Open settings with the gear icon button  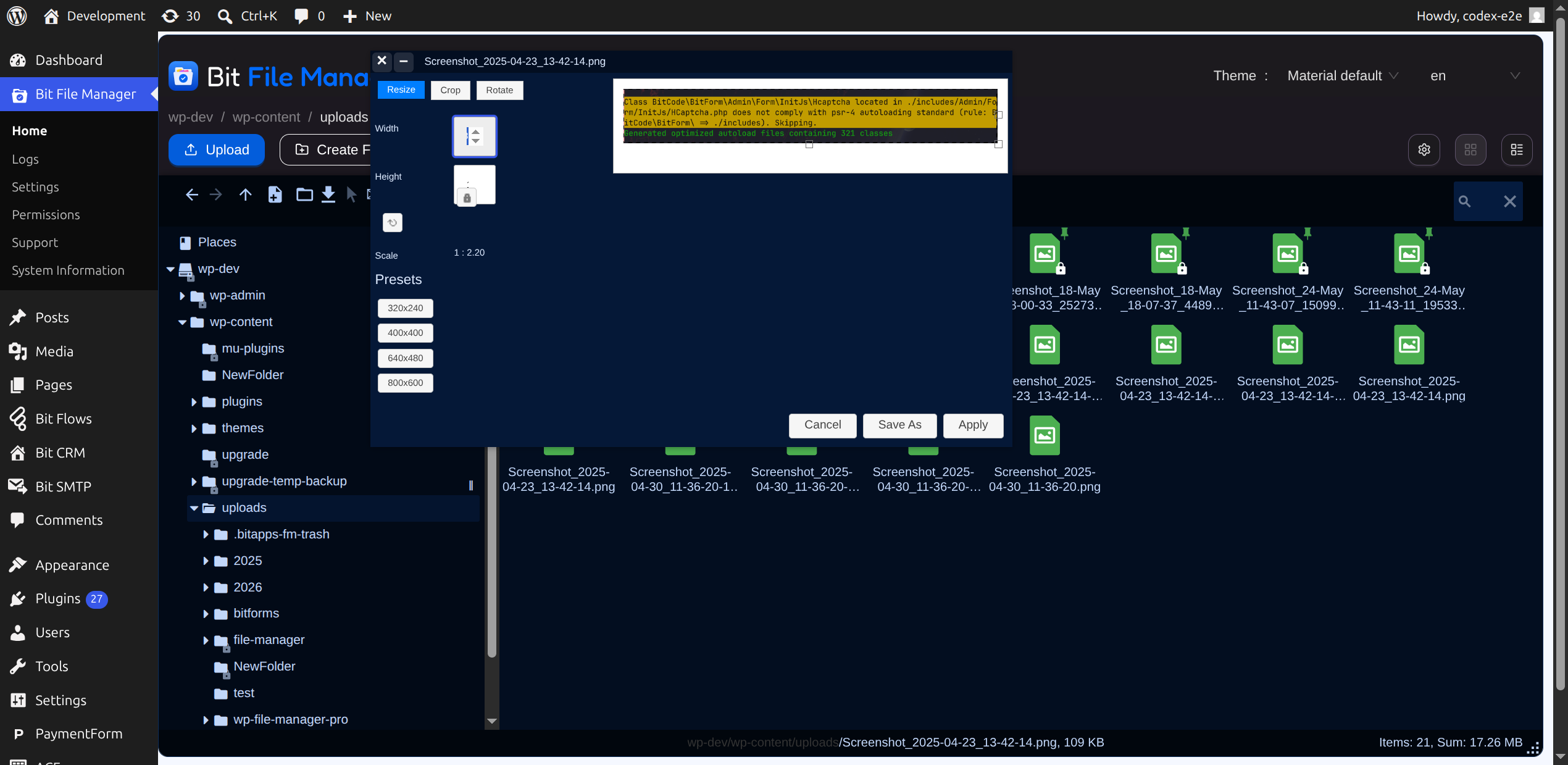tap(1424, 149)
